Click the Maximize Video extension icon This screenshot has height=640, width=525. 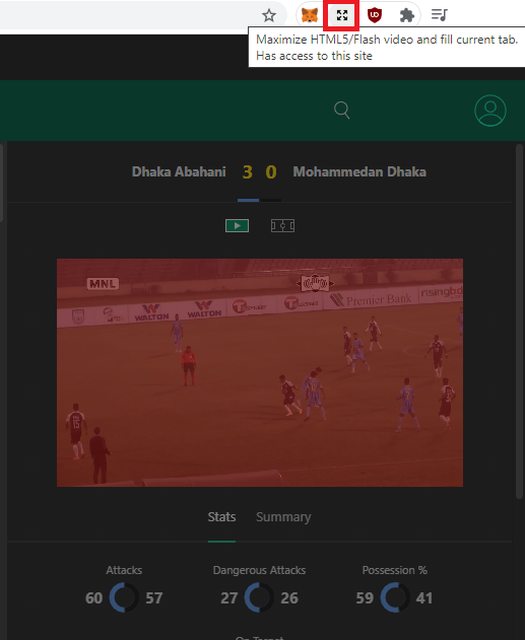point(342,16)
